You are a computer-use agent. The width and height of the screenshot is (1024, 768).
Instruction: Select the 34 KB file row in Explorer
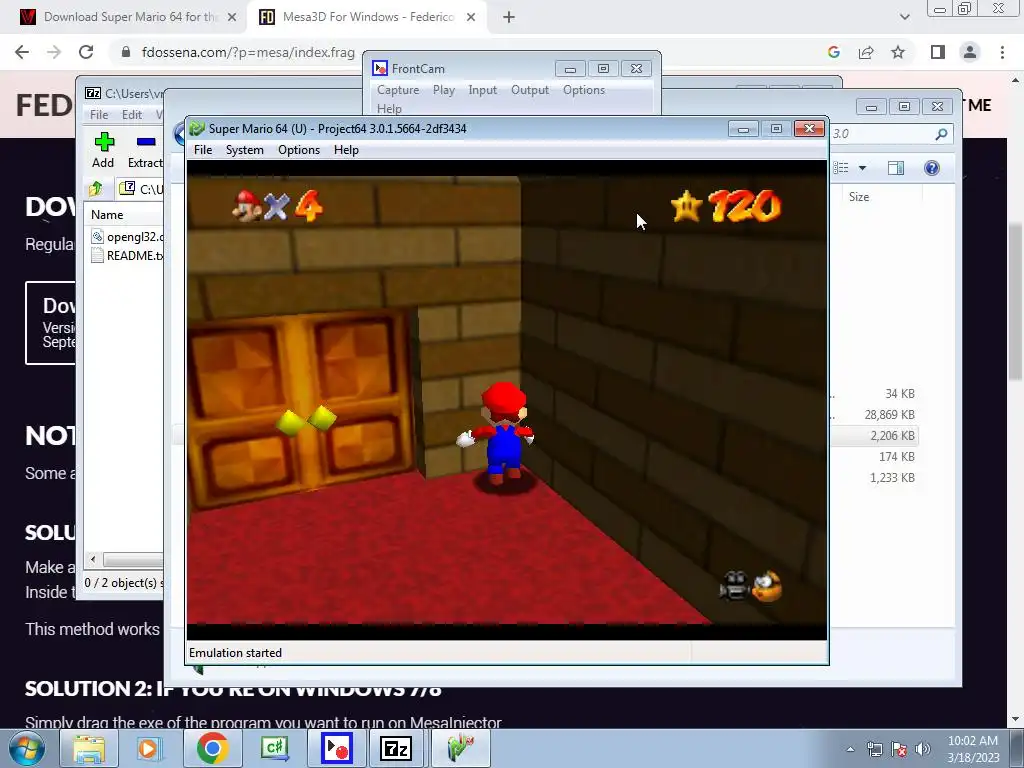coord(874,394)
